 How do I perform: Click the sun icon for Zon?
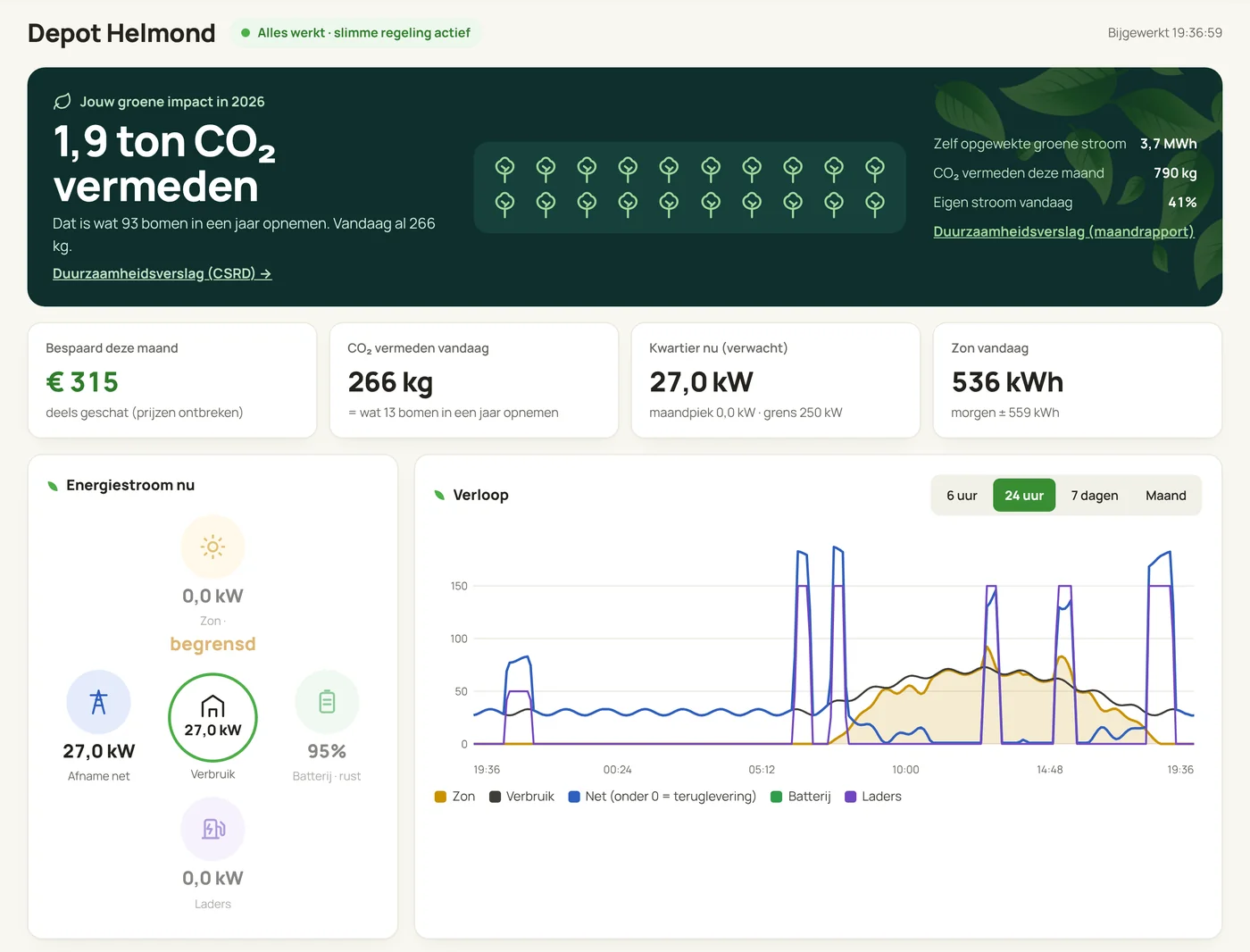(x=212, y=547)
